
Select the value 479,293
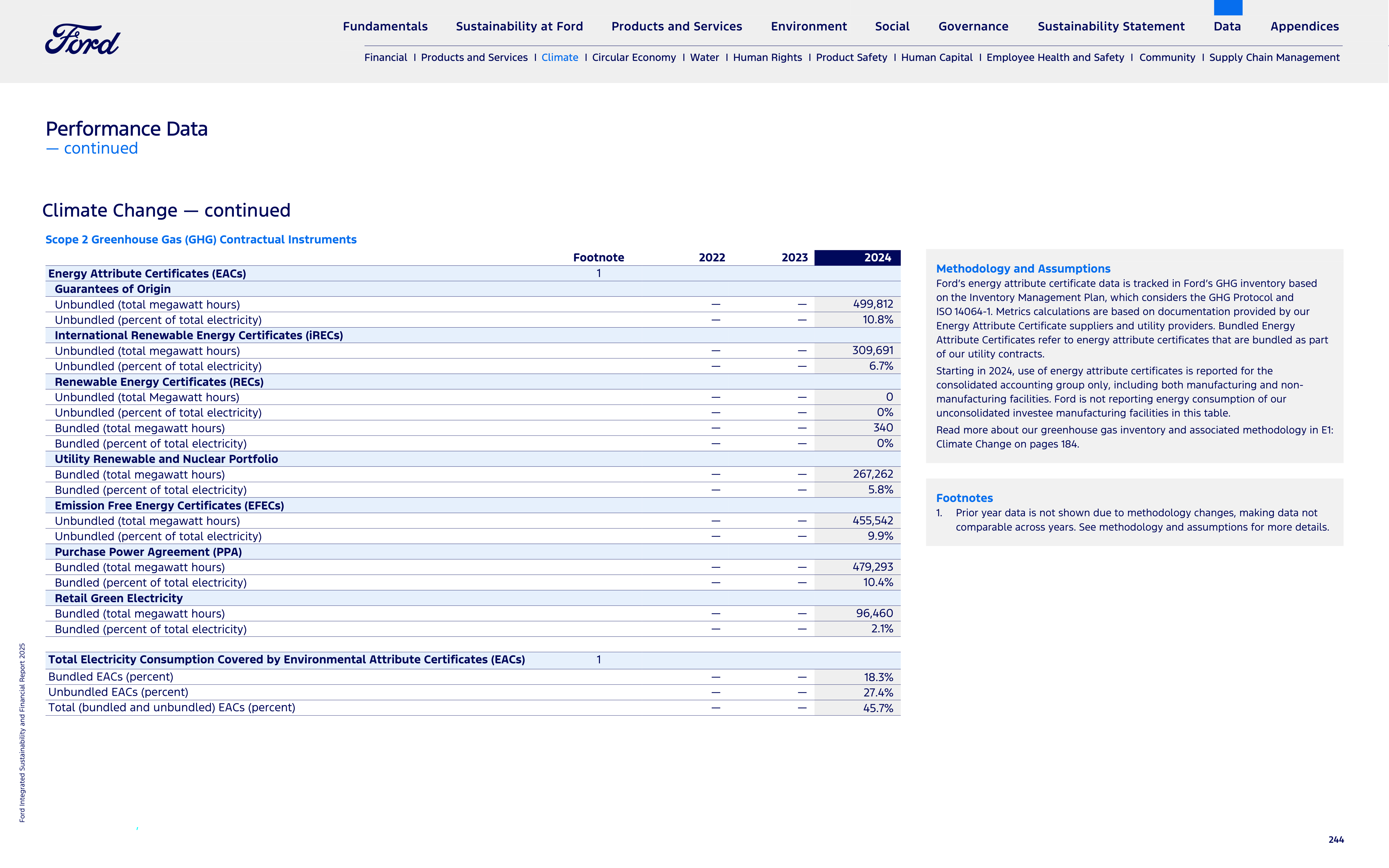pyautogui.click(x=873, y=567)
